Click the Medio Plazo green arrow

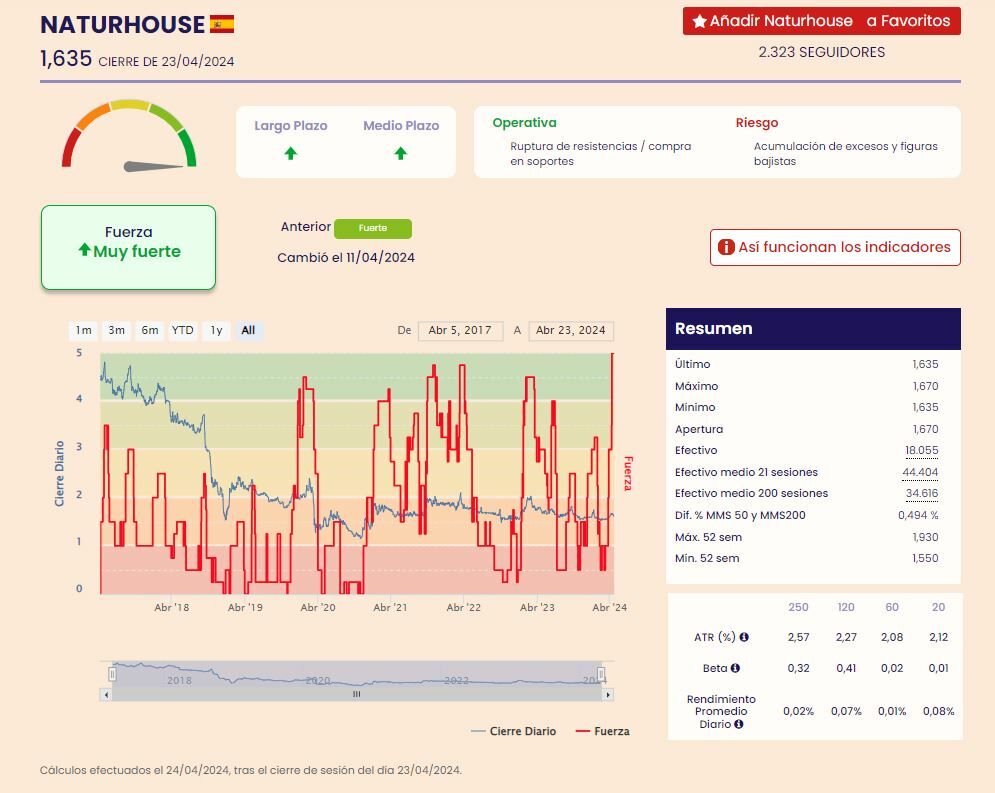pyautogui.click(x=400, y=153)
